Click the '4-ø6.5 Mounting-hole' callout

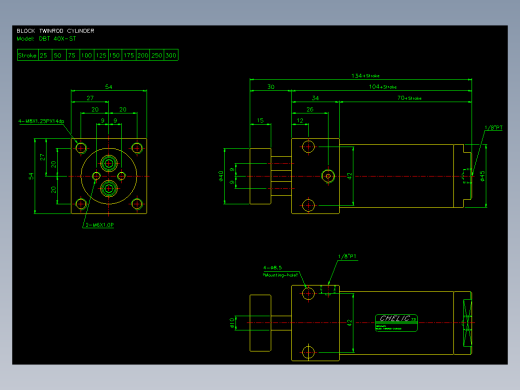pyautogui.click(x=280, y=271)
